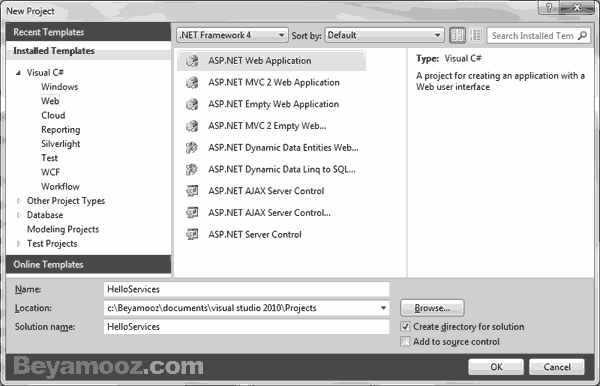Click the OK button
This screenshot has width=600, height=386.
(x=496, y=367)
